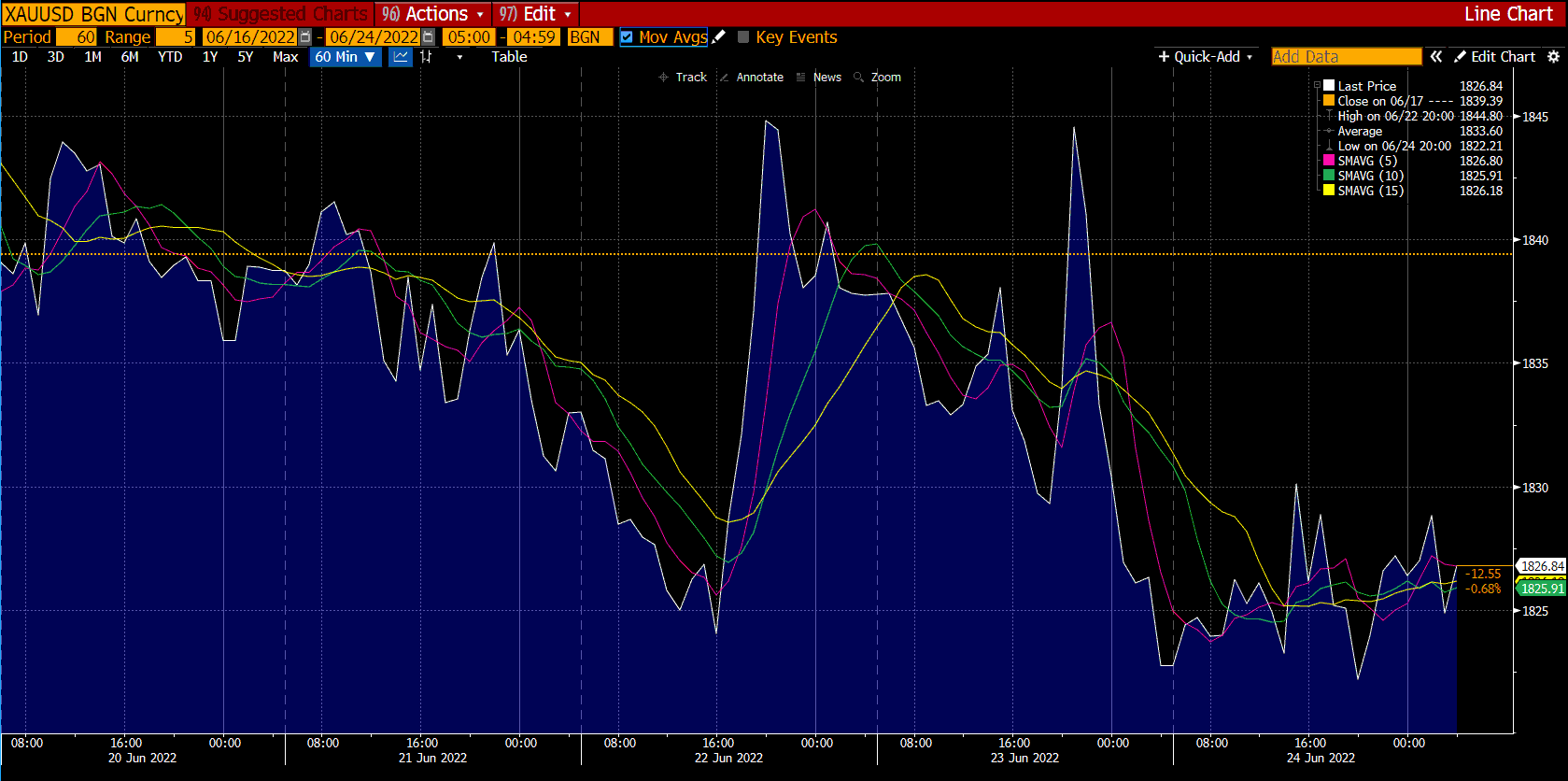Enable the Key Events checkbox

tap(743, 37)
